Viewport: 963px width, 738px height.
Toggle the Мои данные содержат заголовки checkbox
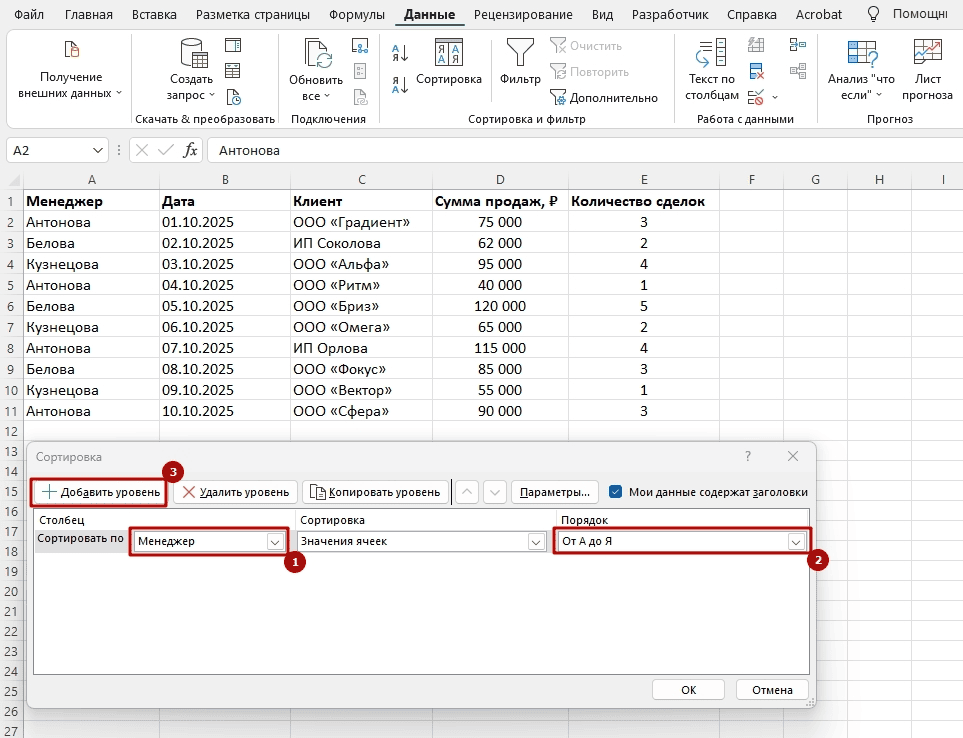(616, 491)
